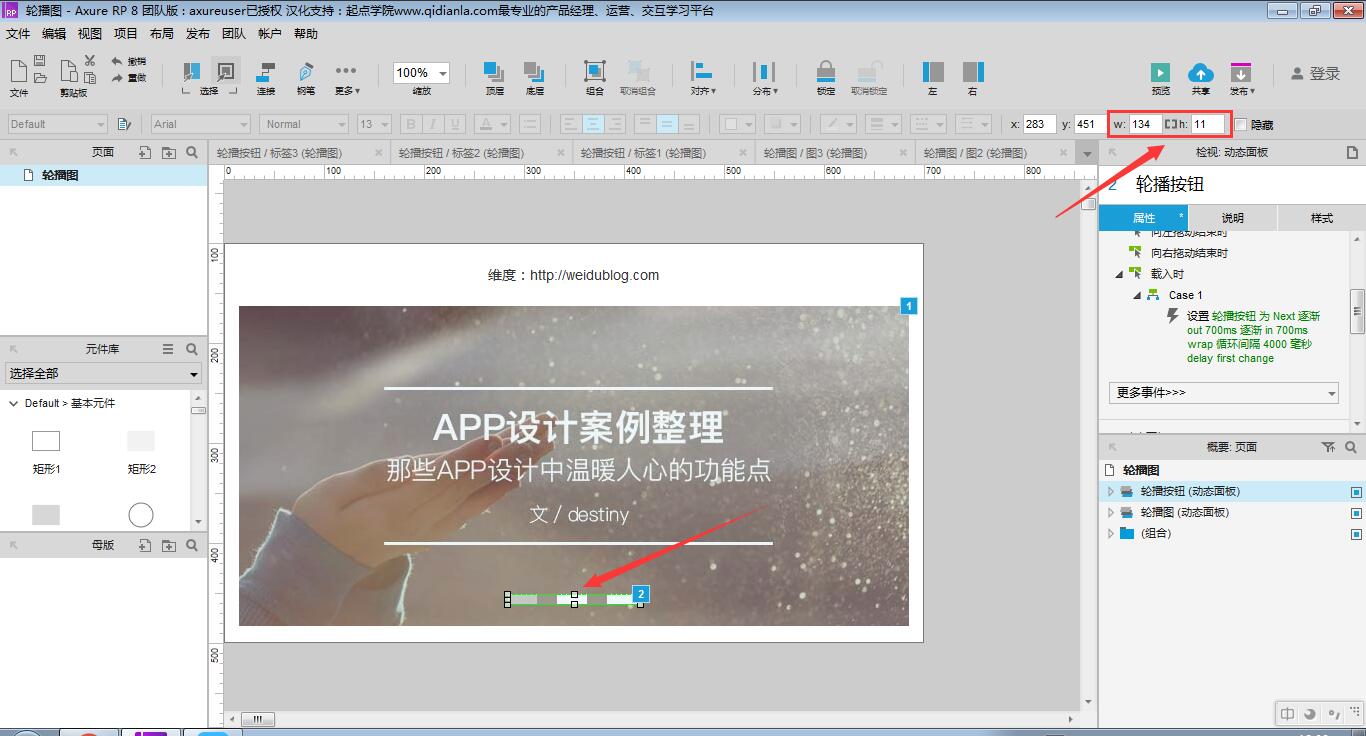The width and height of the screenshot is (1366, 736).
Task: Click the horizontal scrollbar thumb below canvas
Action: click(257, 719)
